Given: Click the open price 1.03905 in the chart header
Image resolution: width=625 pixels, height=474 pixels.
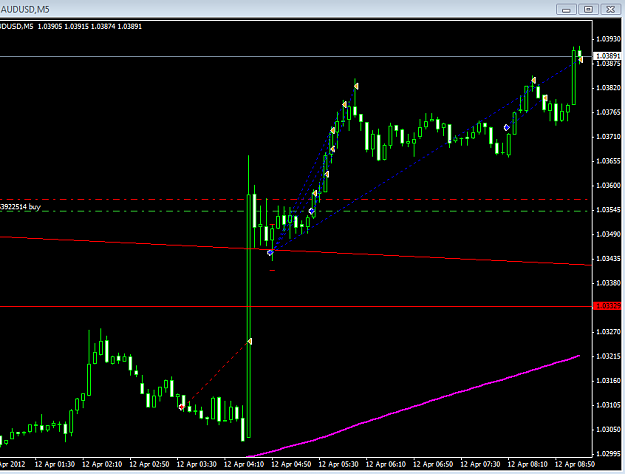Looking at the screenshot, I should tap(50, 27).
